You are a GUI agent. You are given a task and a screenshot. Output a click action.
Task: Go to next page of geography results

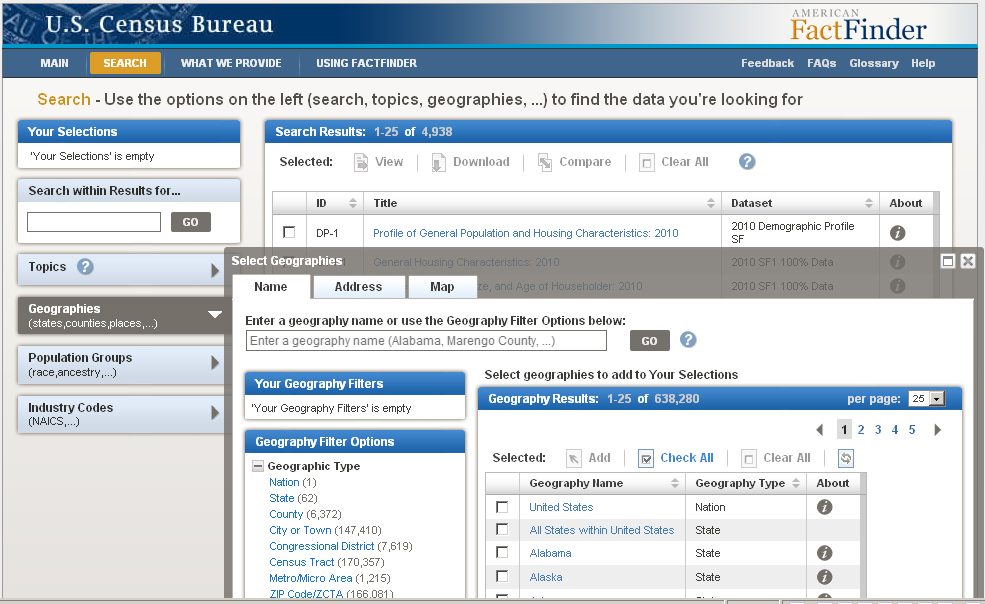click(937, 430)
